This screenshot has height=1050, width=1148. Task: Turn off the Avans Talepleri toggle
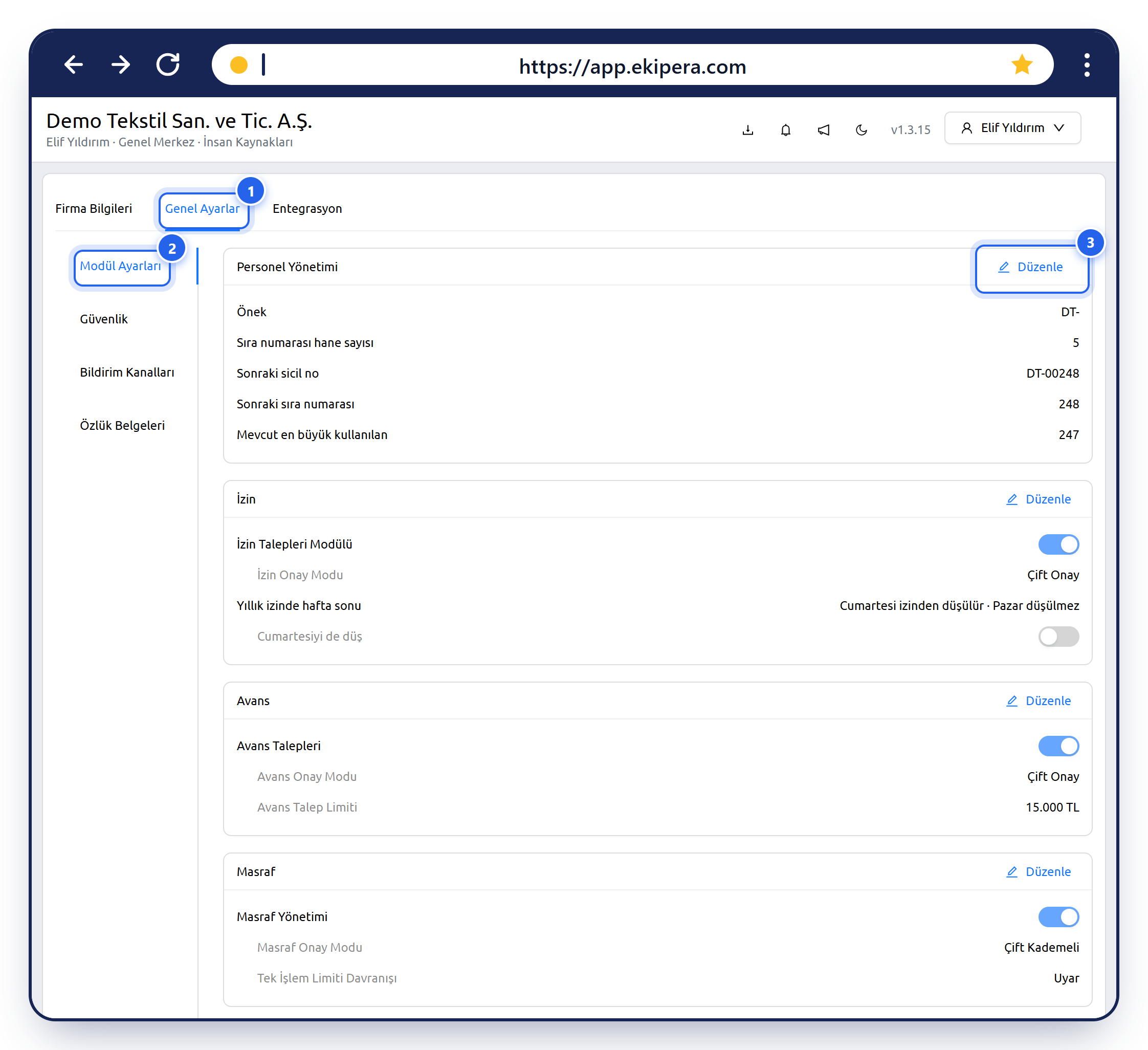click(x=1058, y=746)
